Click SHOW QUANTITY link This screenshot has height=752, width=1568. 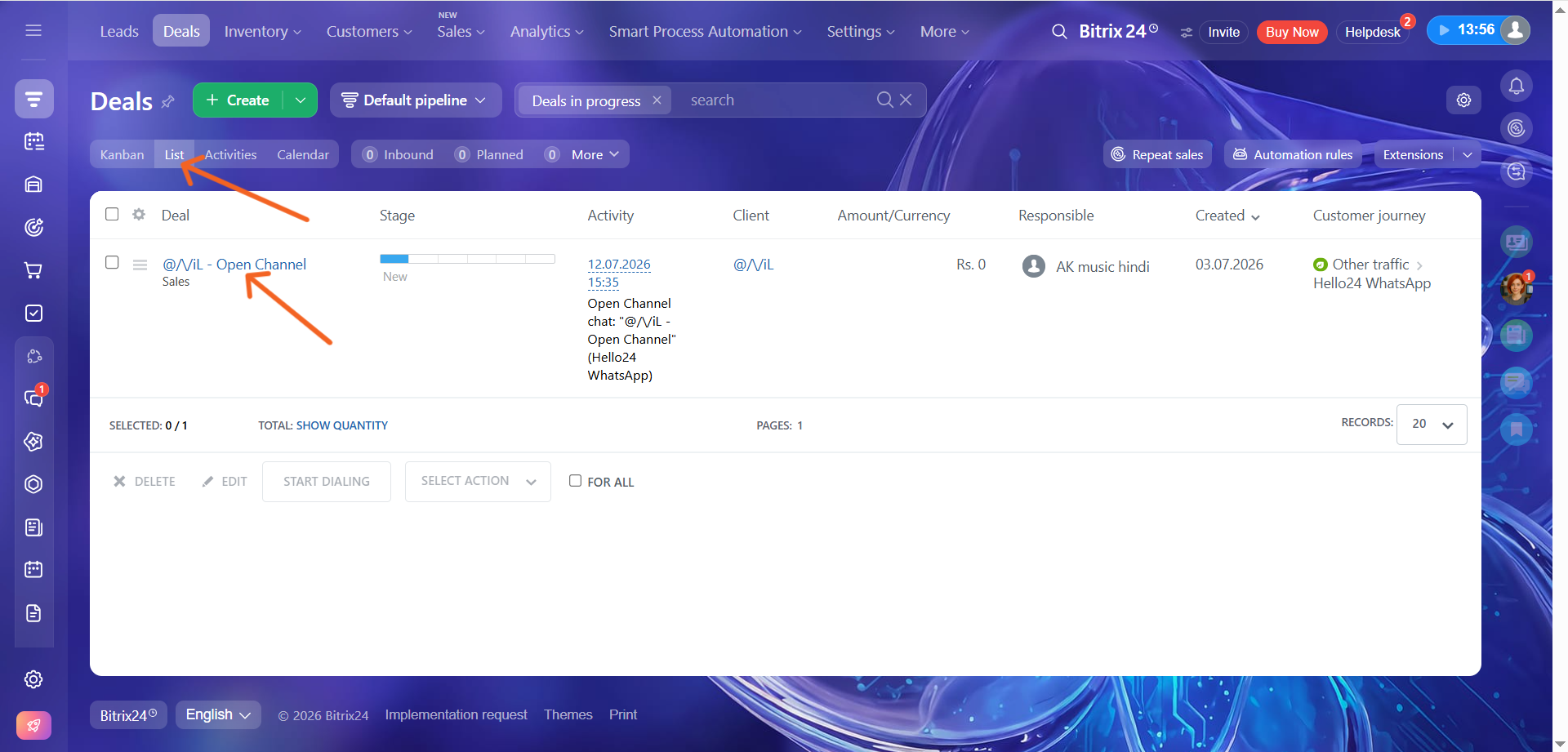pos(342,425)
